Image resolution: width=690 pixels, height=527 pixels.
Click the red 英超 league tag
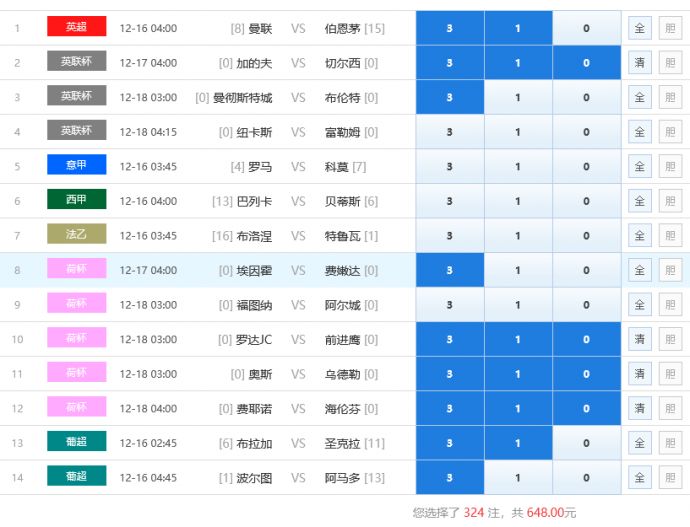(76, 27)
